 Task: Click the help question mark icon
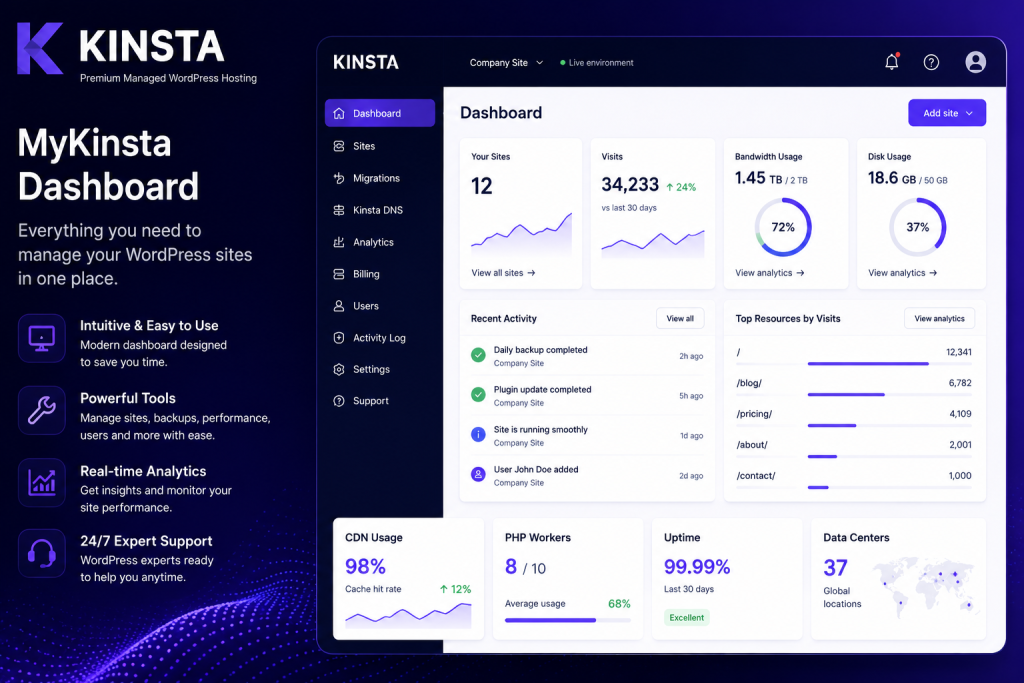(931, 62)
